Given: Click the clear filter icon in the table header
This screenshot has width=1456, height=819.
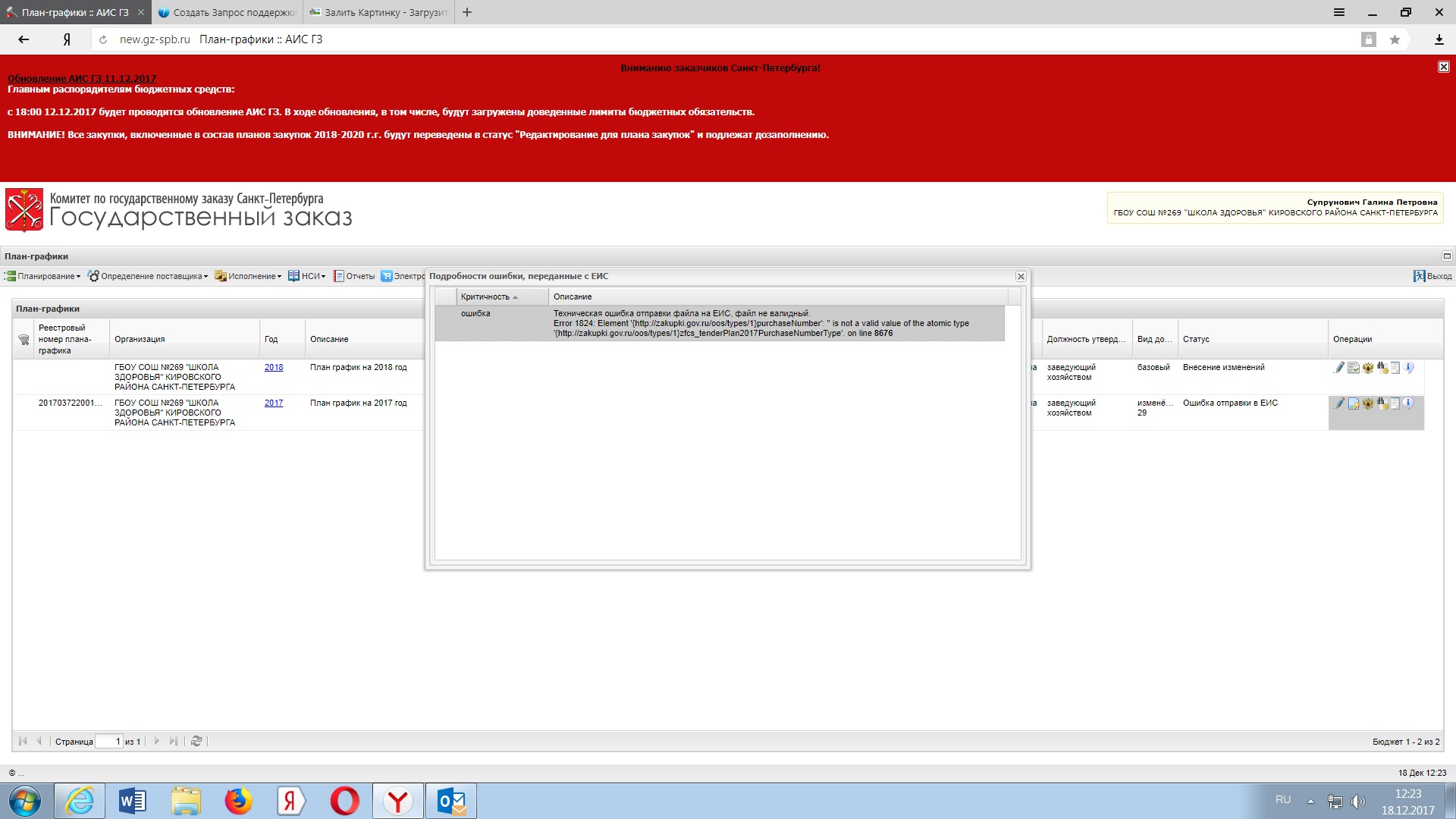Looking at the screenshot, I should [x=24, y=340].
